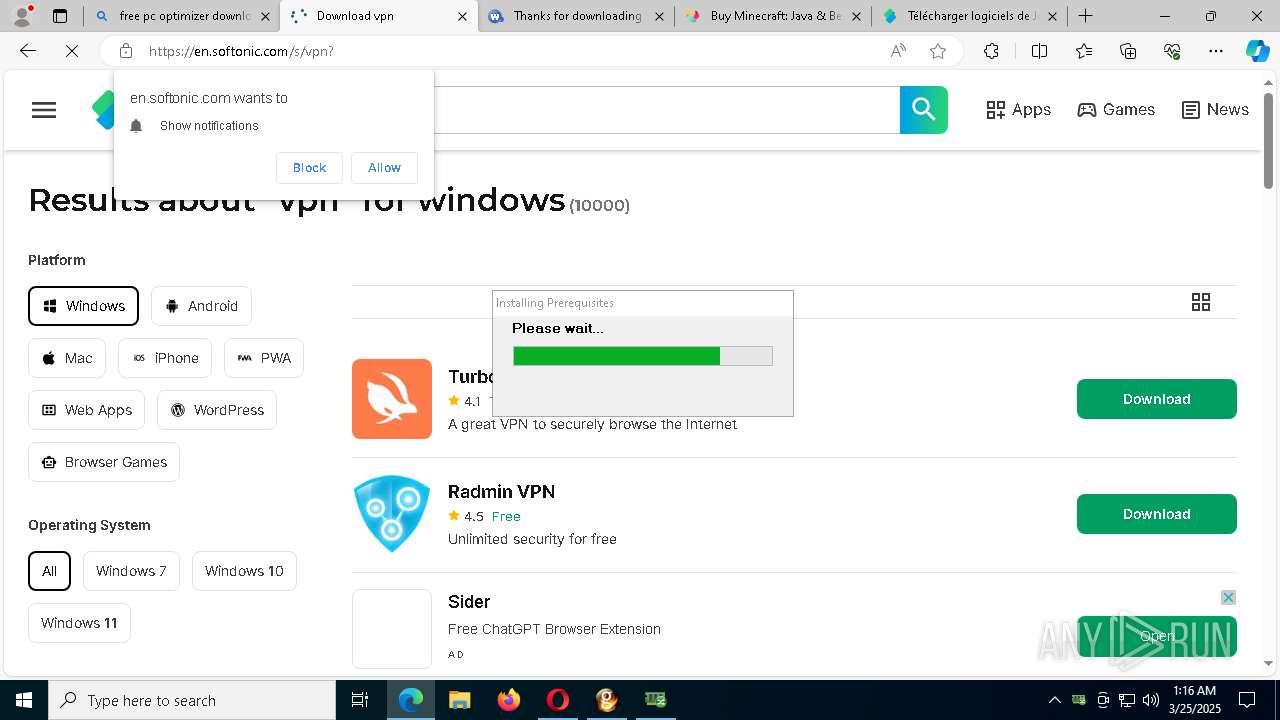Image resolution: width=1280 pixels, height=720 pixels.
Task: Go back to previous page
Action: click(x=28, y=51)
